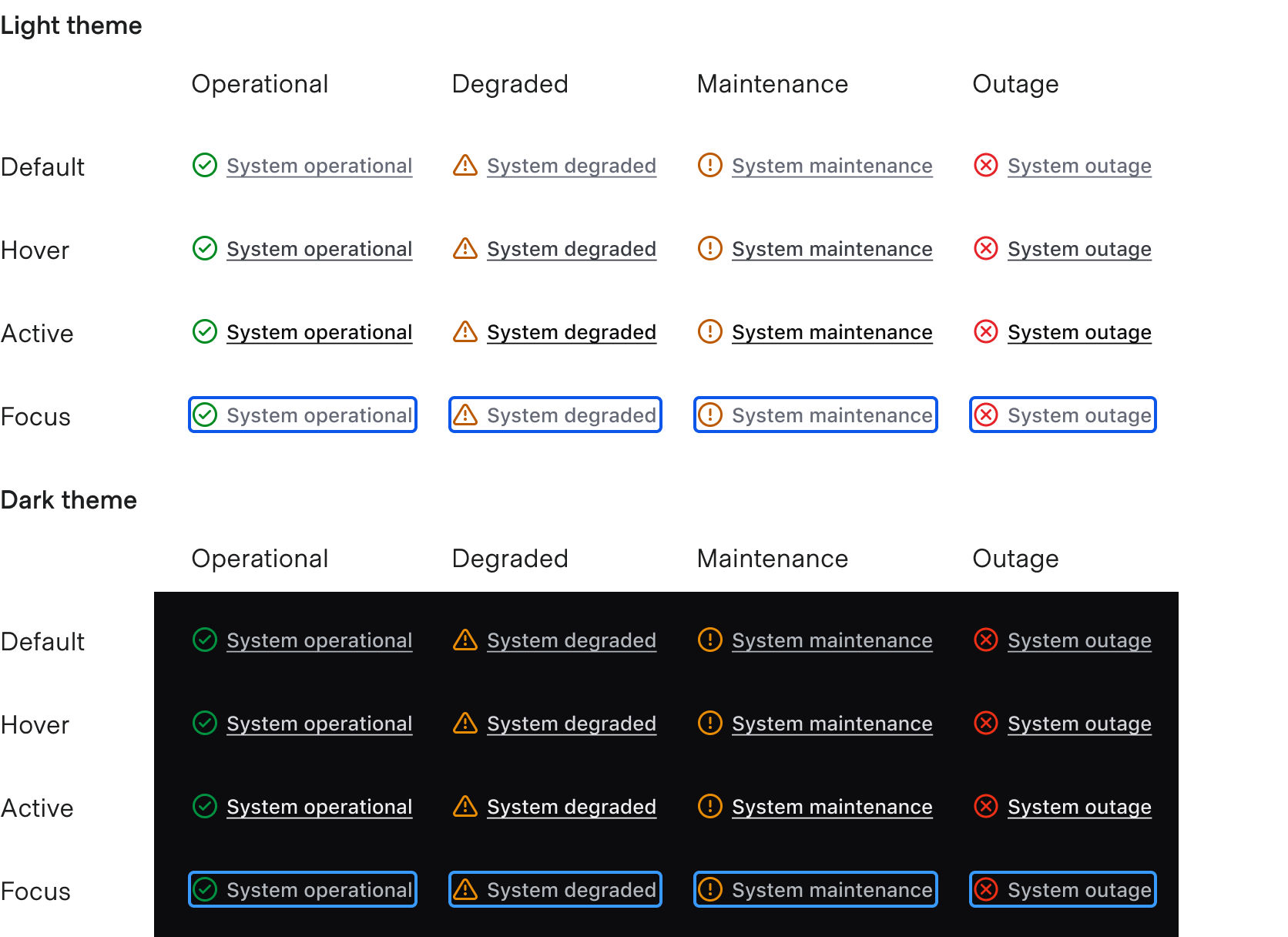This screenshot has height=937, width=1288.
Task: Click the green checkmark icon next to System operational
Action: (204, 166)
